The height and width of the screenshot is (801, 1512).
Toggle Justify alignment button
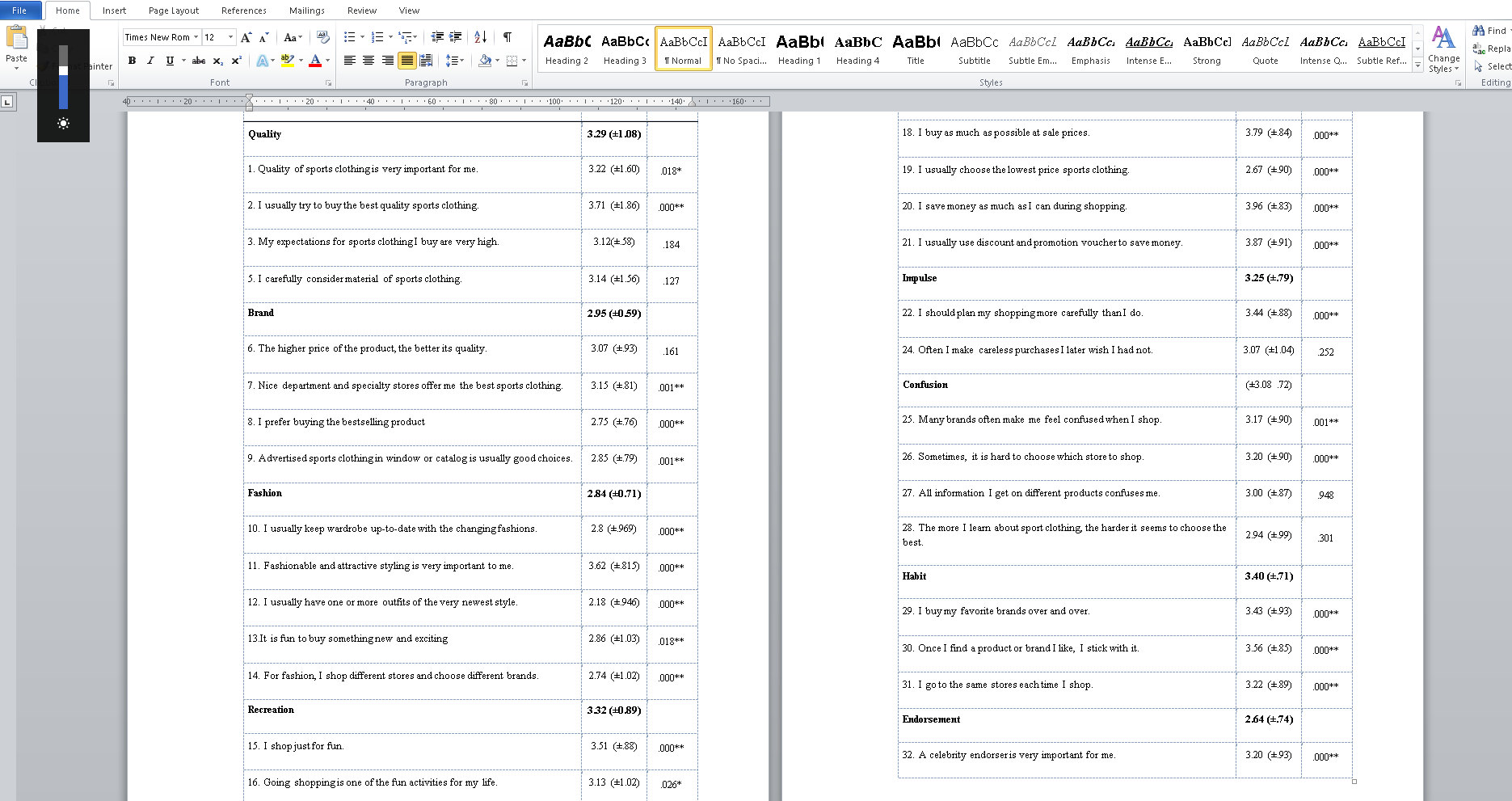coord(407,61)
